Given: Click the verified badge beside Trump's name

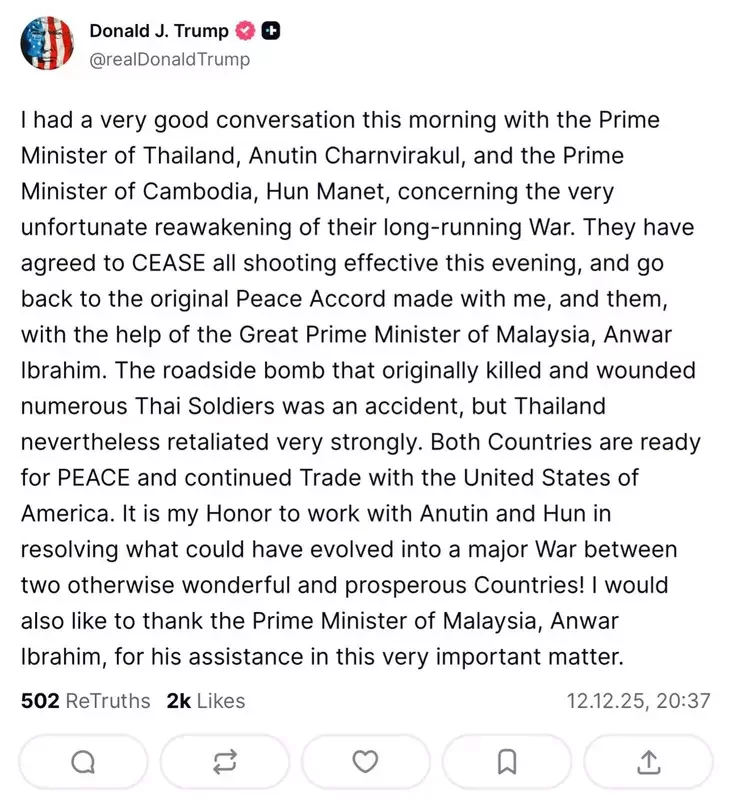Looking at the screenshot, I should coord(246,31).
